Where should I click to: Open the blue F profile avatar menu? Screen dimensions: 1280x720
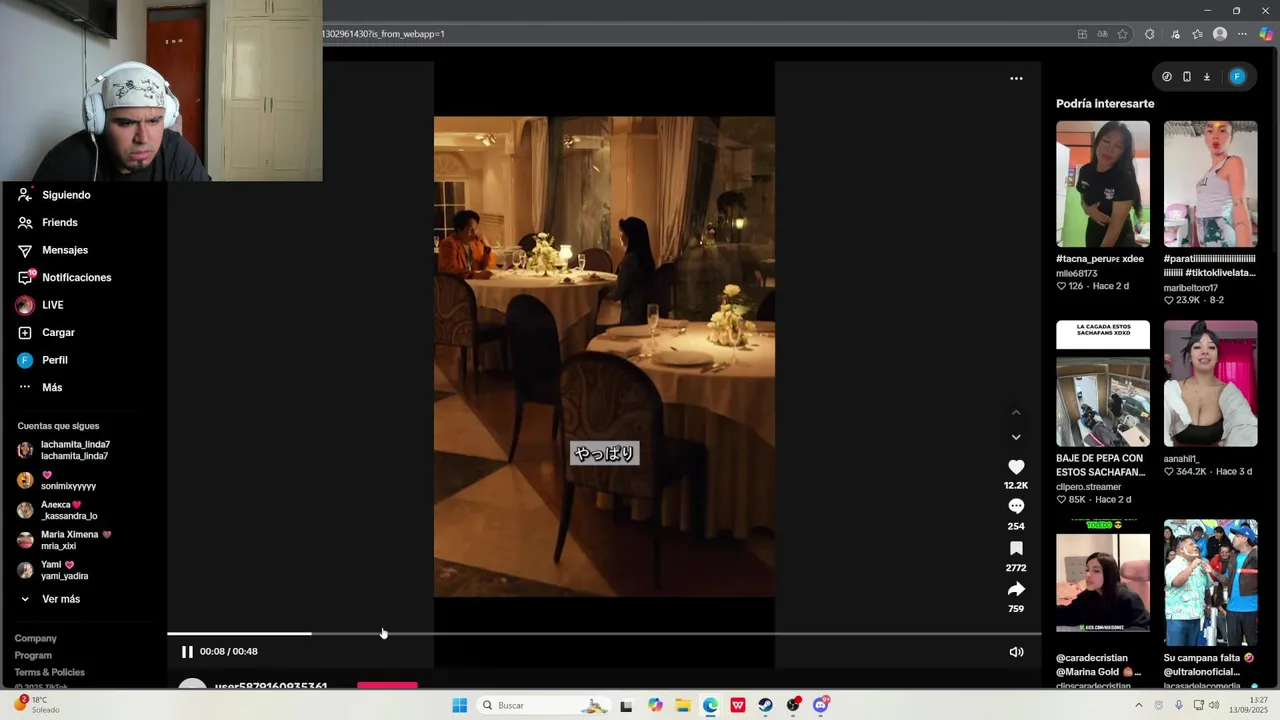(1237, 77)
